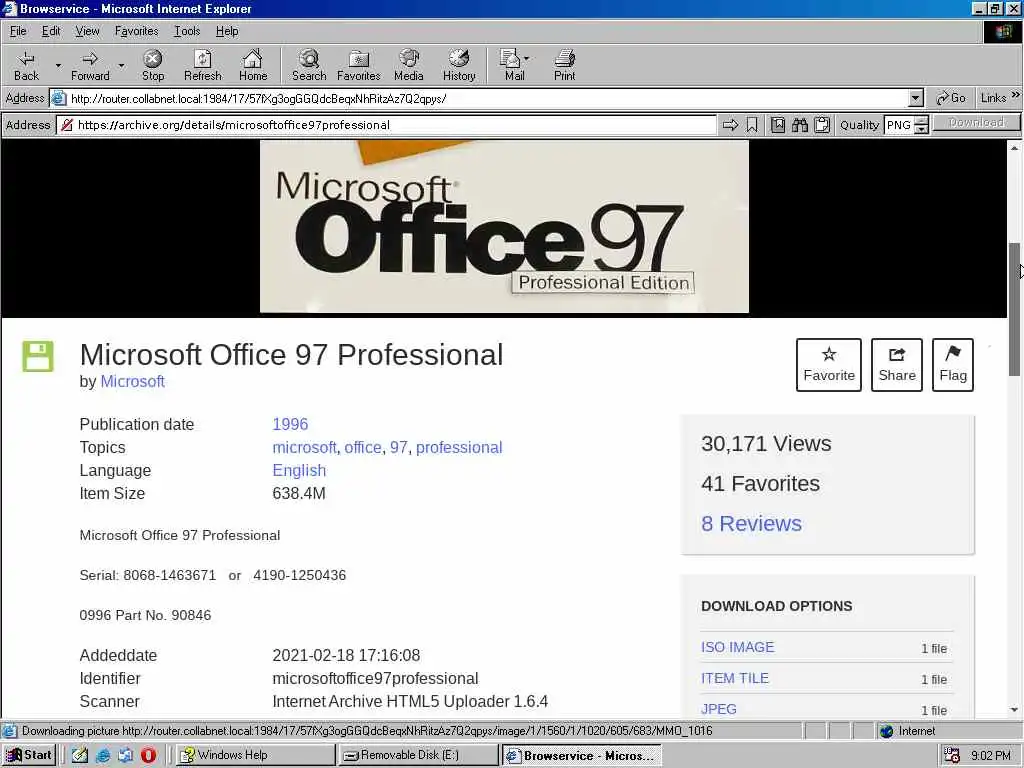Expand the IE address bar dropdown

point(916,99)
